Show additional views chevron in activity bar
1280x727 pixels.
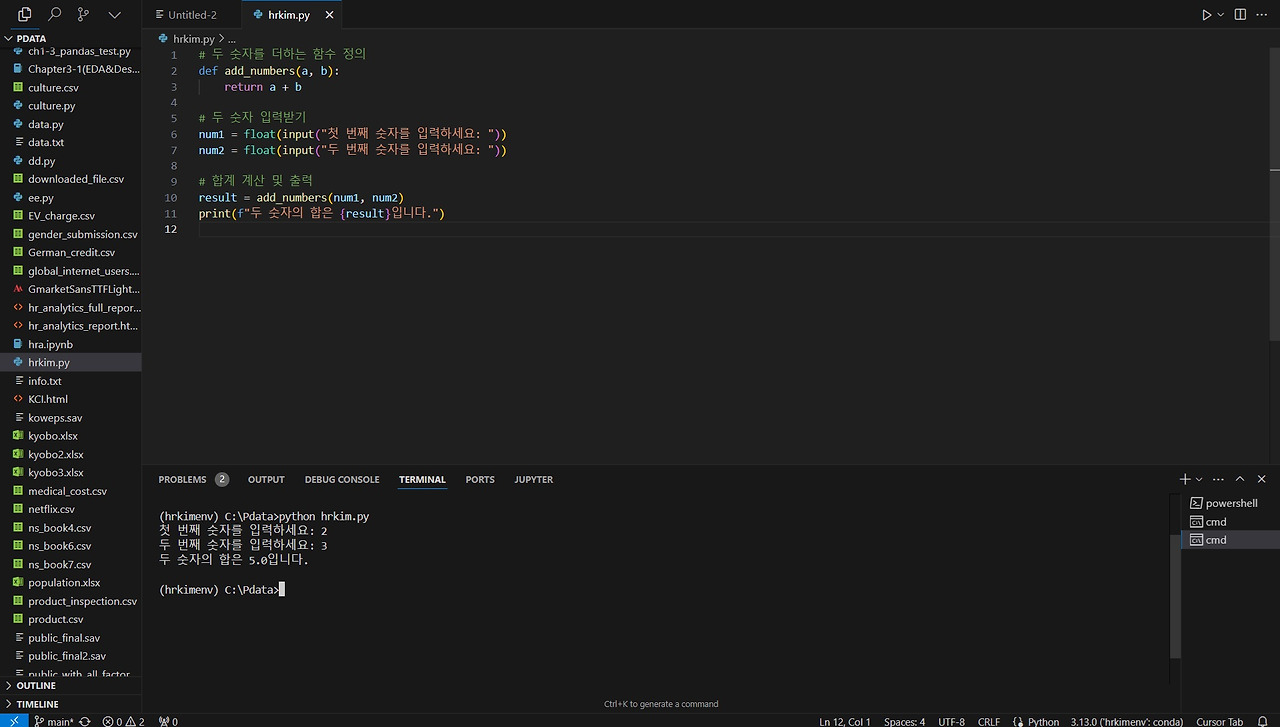click(114, 15)
